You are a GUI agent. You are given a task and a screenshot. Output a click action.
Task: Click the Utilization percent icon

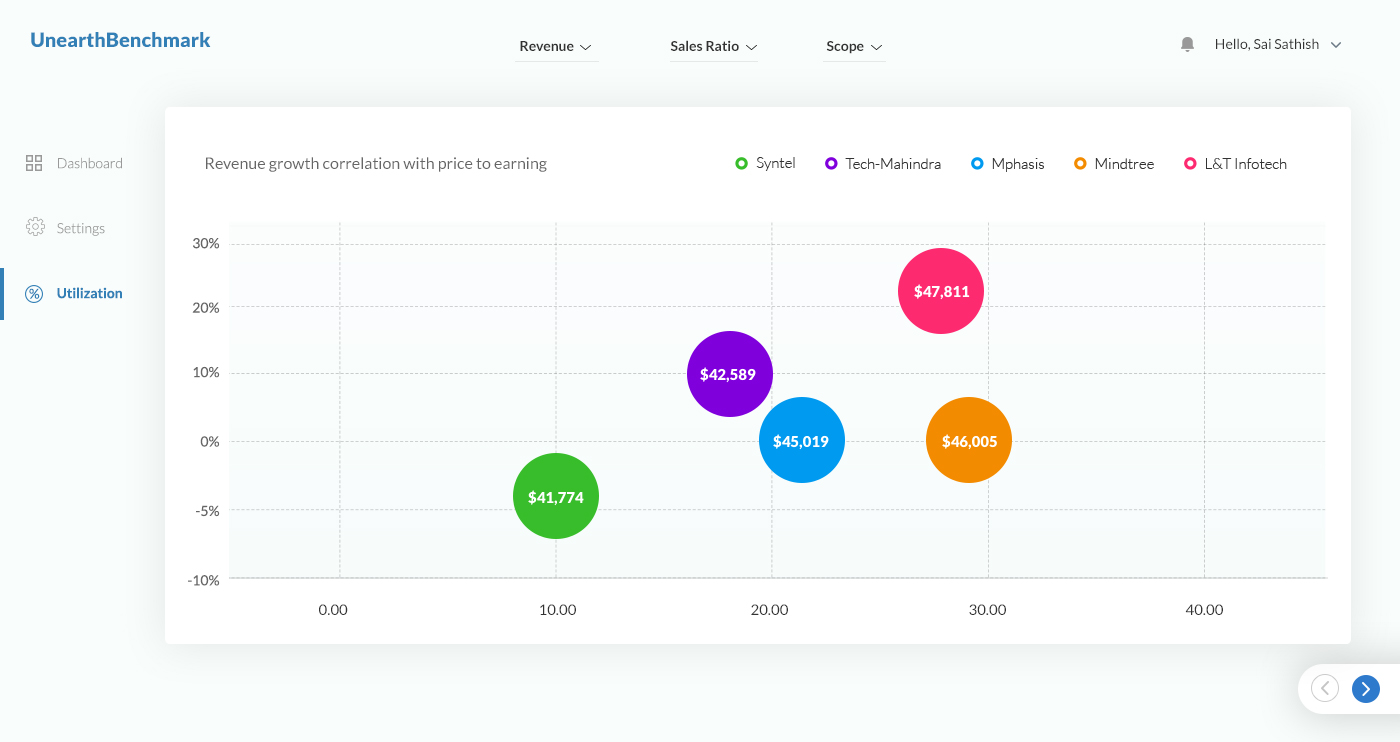pyautogui.click(x=34, y=293)
